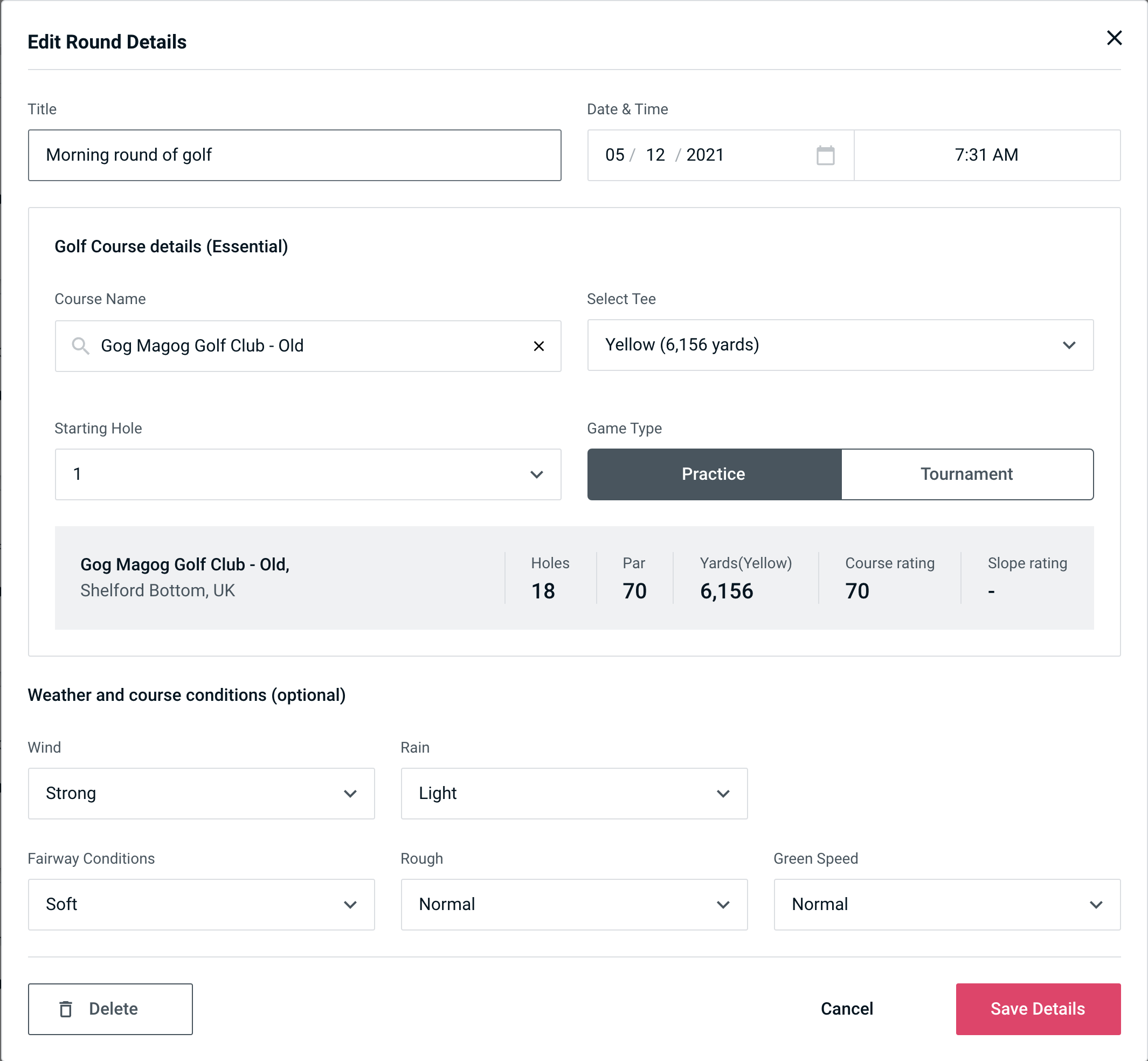Click the delete trash icon button
The width and height of the screenshot is (1148, 1061).
(67, 1008)
